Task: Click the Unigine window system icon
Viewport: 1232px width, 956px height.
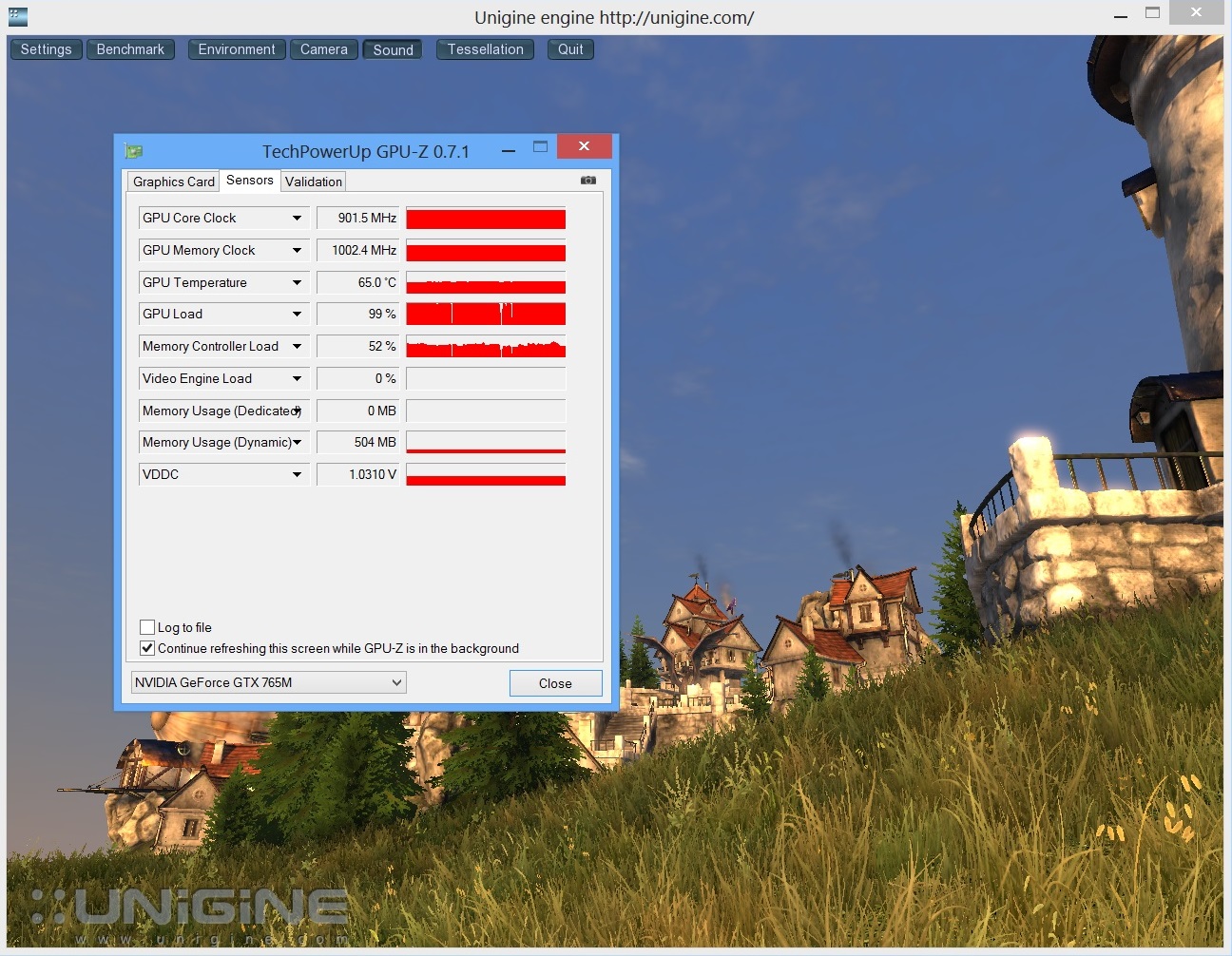Action: (17, 16)
